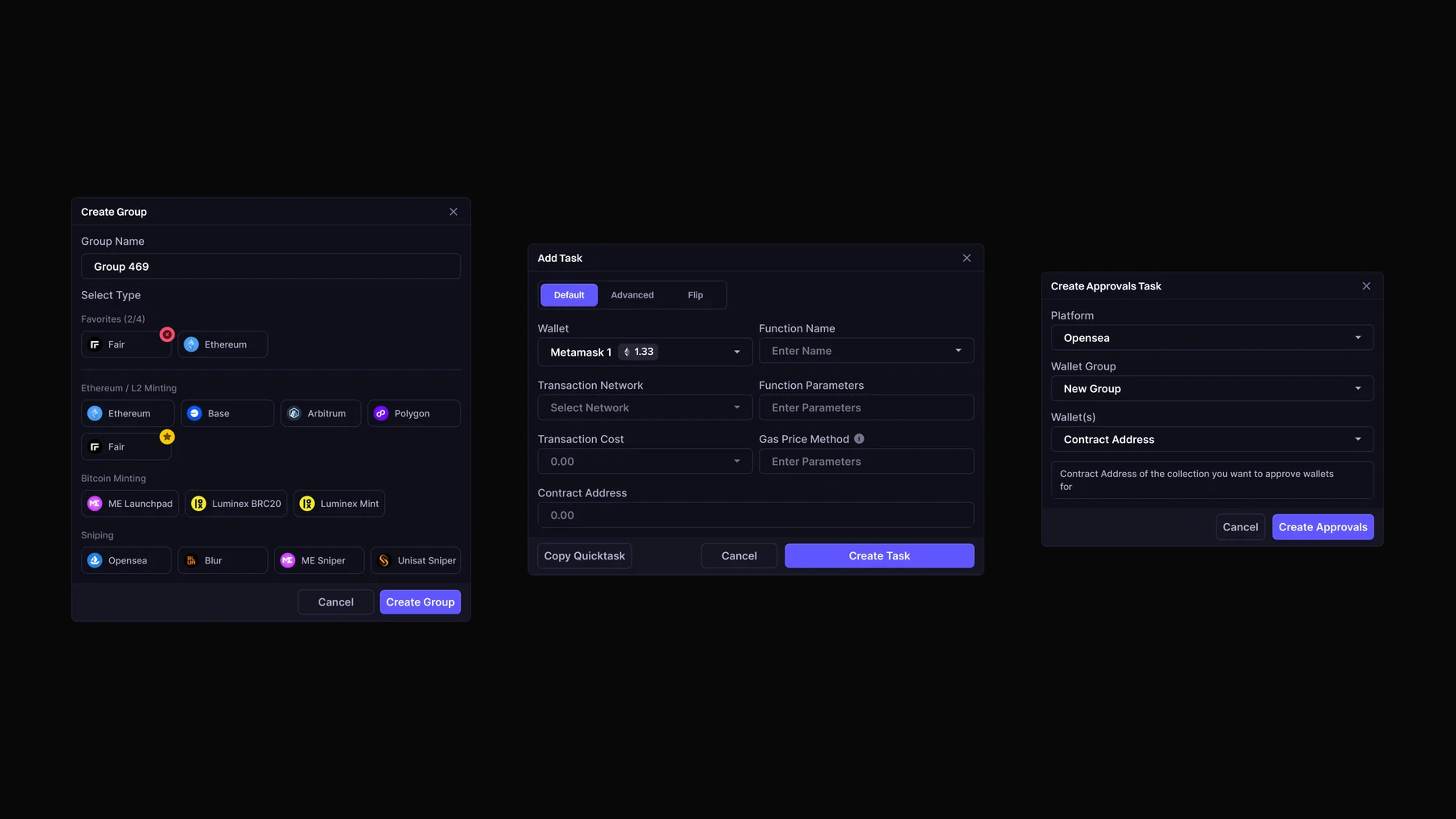Click the Create Task button
Screen dimensions: 1456x819
[x=879, y=555]
